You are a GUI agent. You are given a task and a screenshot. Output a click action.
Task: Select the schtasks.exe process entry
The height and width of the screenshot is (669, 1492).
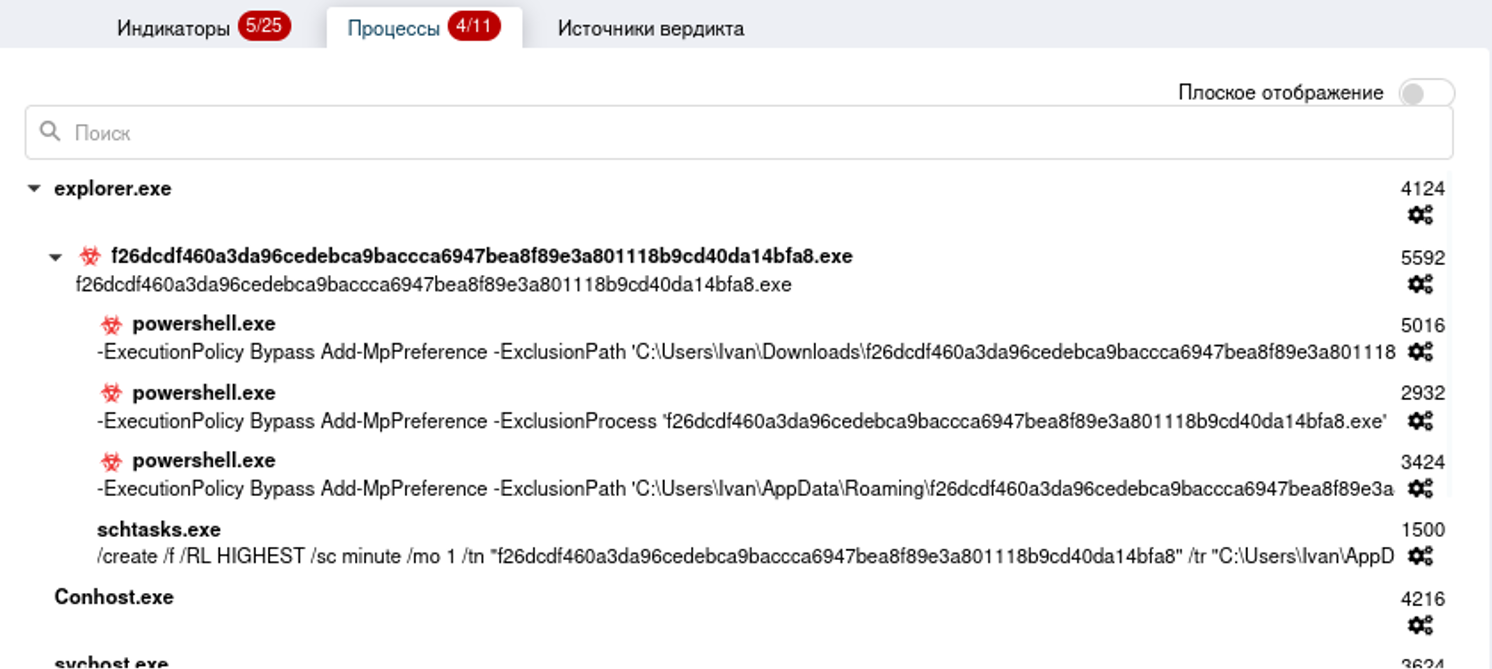(158, 529)
